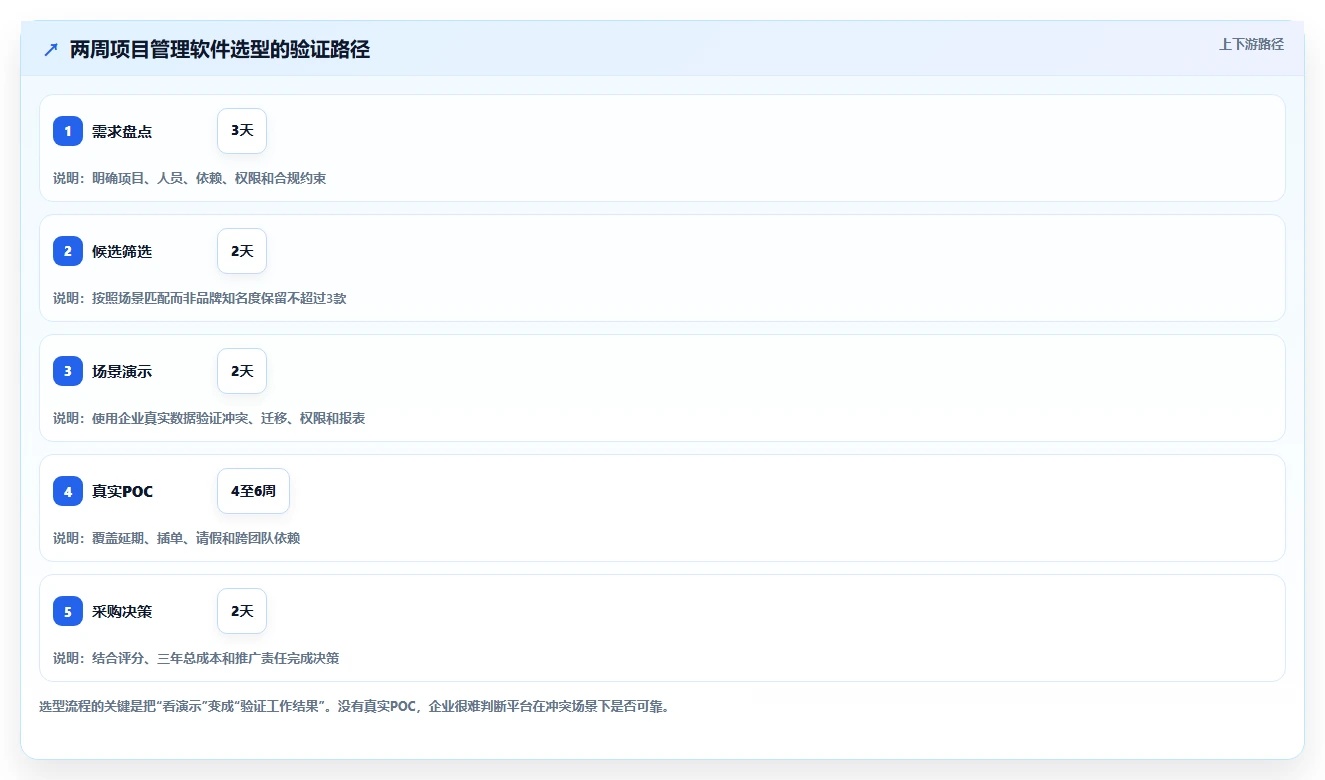The height and width of the screenshot is (780, 1325).
Task: Click the arrow icon beside the title
Action: 51,49
